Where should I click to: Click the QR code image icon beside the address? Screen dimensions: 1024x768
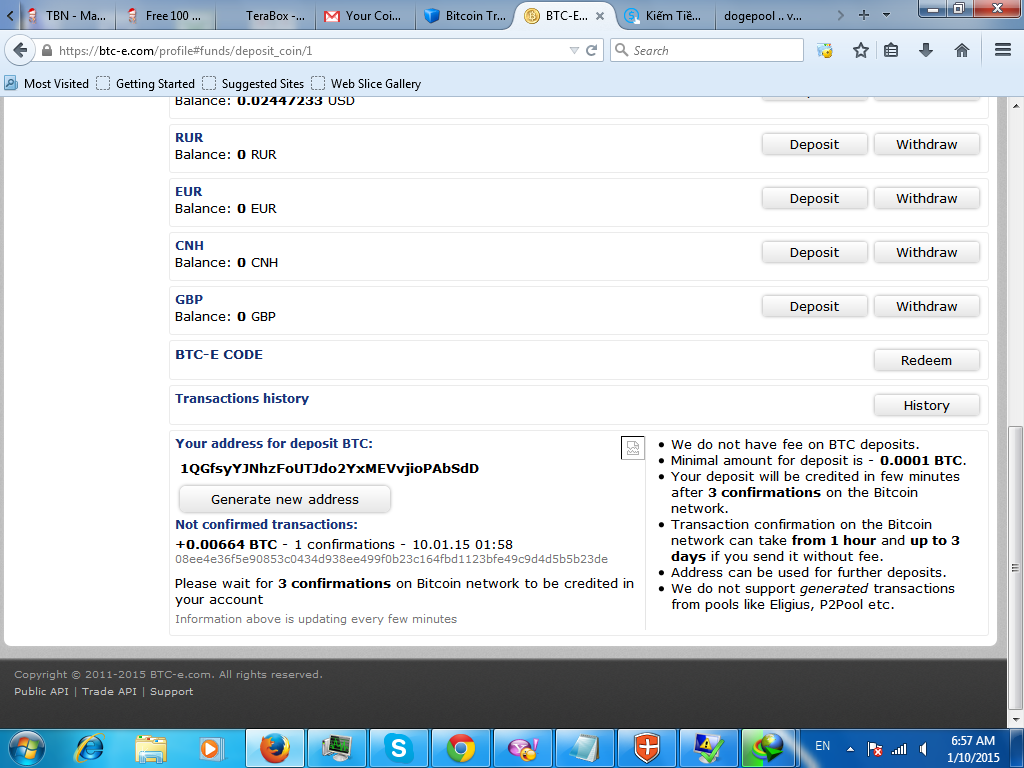pyautogui.click(x=632, y=448)
